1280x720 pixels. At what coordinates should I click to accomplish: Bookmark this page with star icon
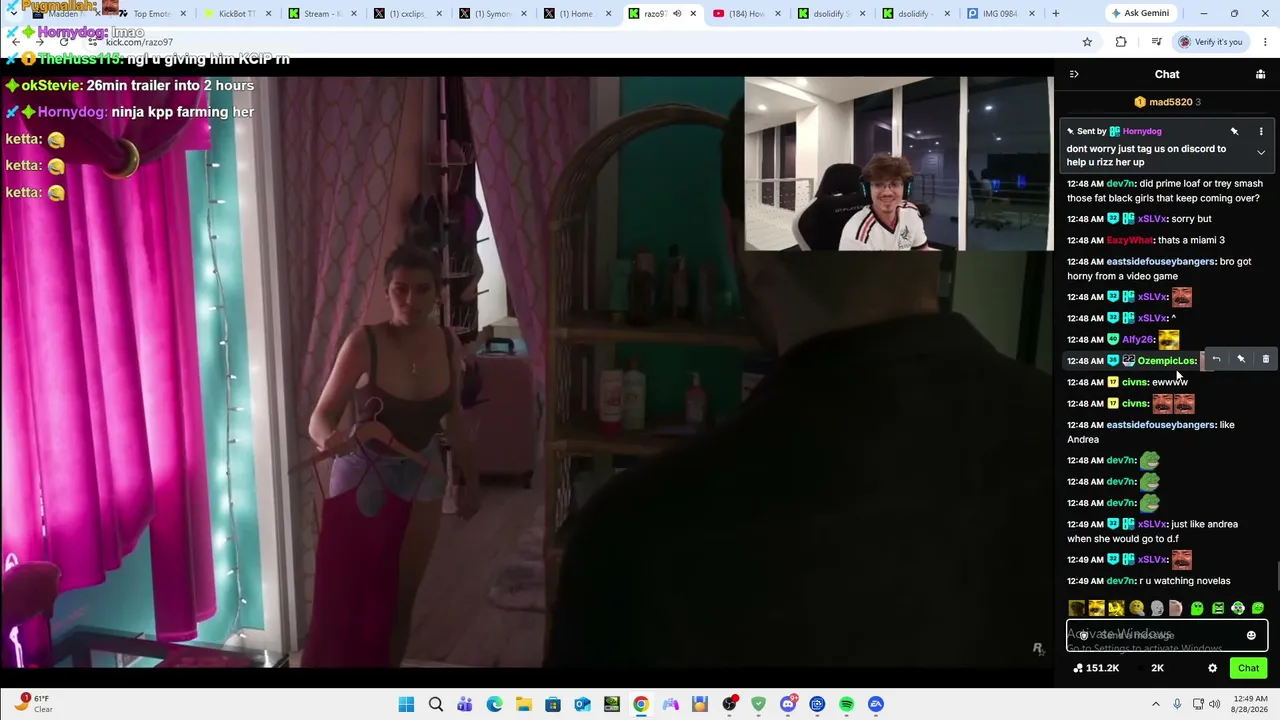point(1087,42)
